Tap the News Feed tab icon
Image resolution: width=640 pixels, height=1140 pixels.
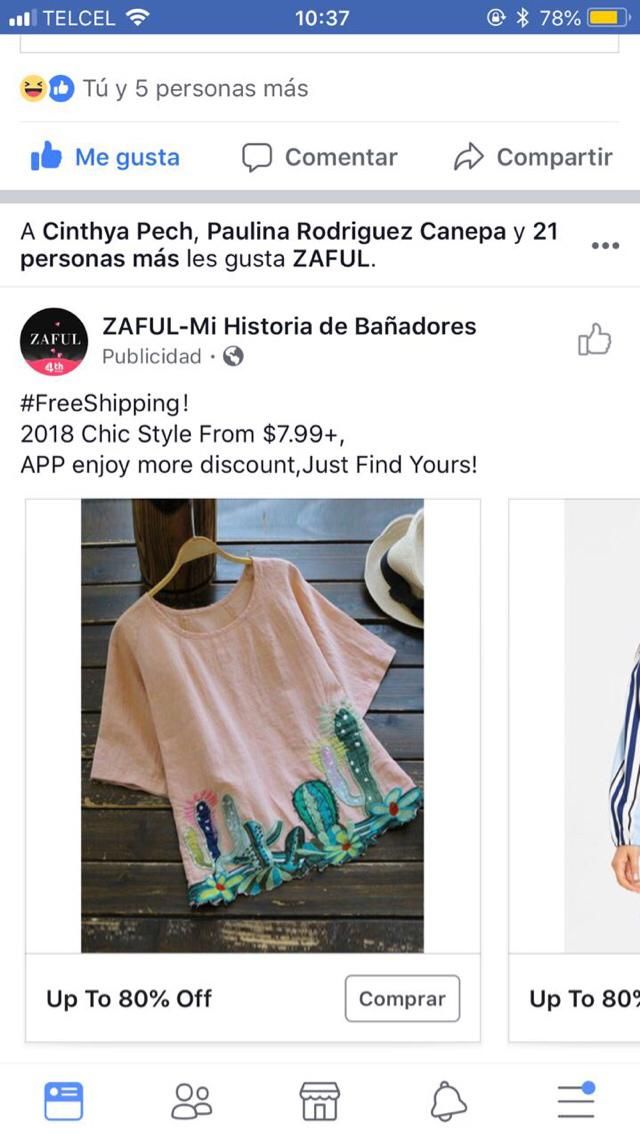[x=63, y=1101]
